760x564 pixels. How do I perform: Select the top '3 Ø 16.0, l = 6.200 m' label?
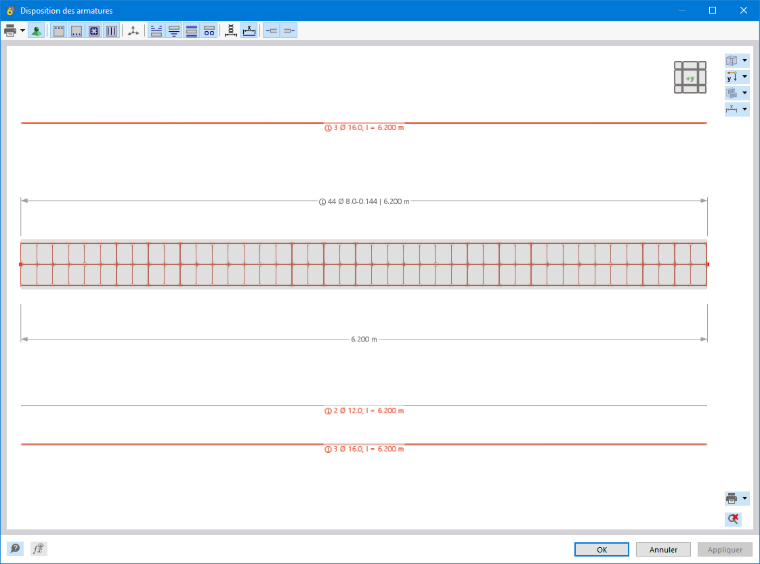click(x=364, y=127)
